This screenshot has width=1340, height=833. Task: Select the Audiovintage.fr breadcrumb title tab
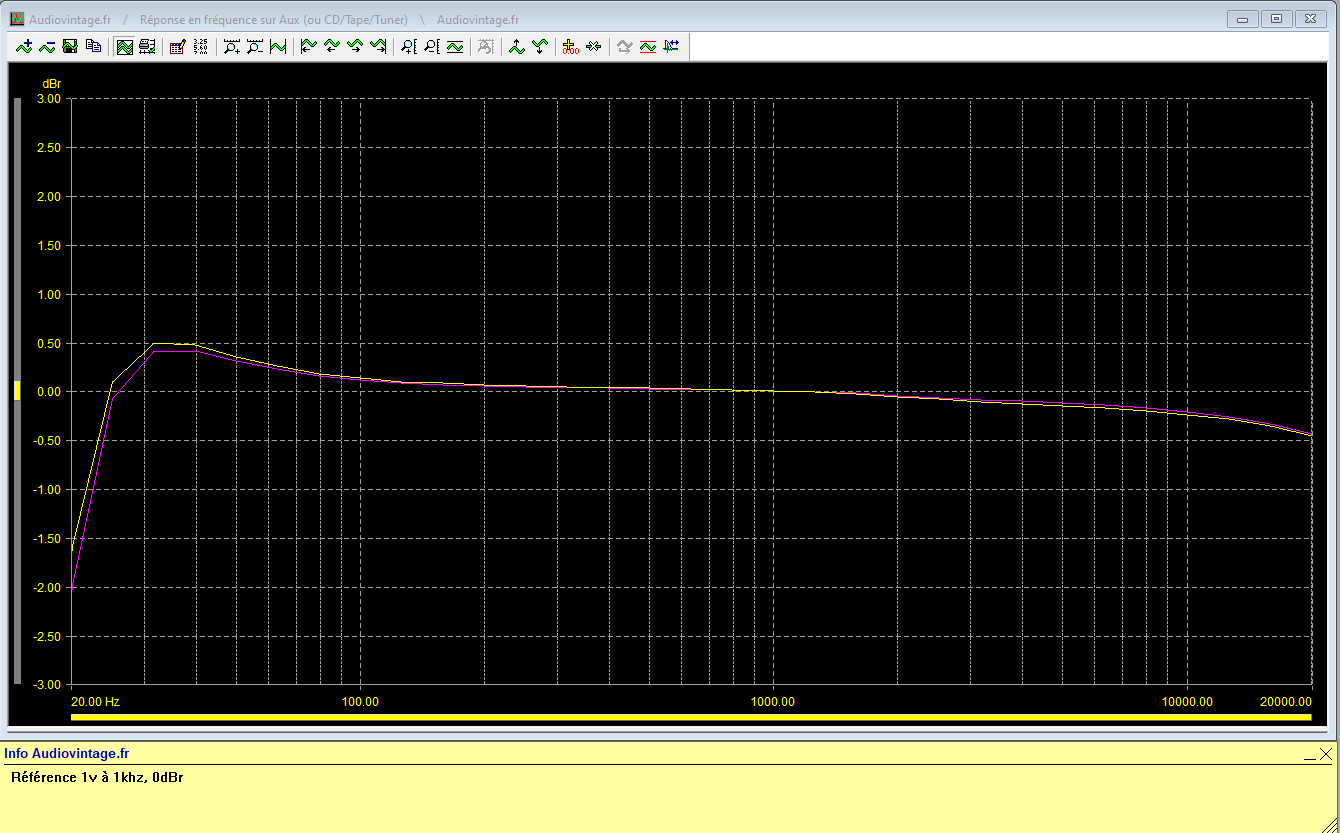pyautogui.click(x=69, y=20)
